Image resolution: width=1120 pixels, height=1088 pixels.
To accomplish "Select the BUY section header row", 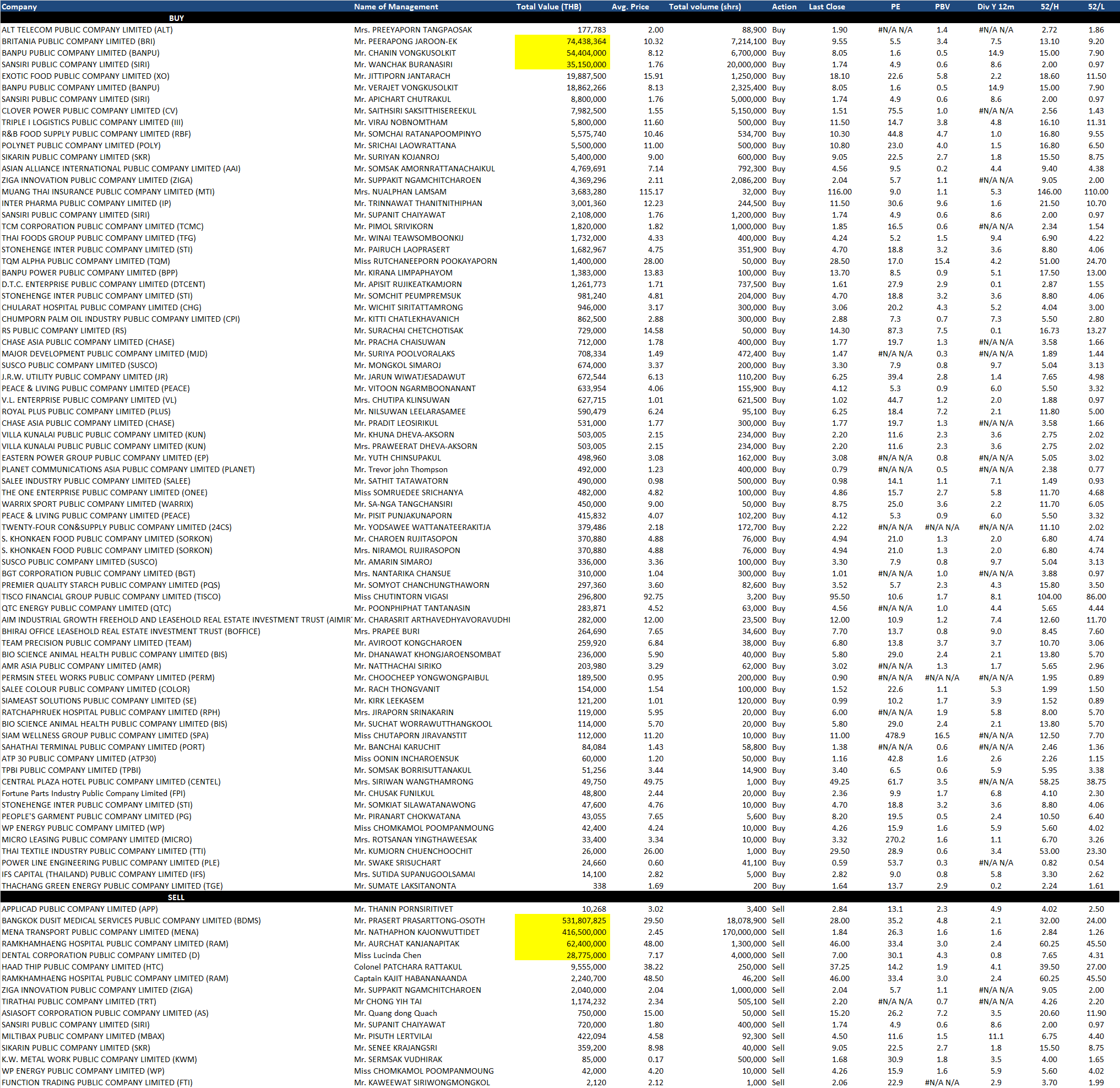I will coord(560,18).
